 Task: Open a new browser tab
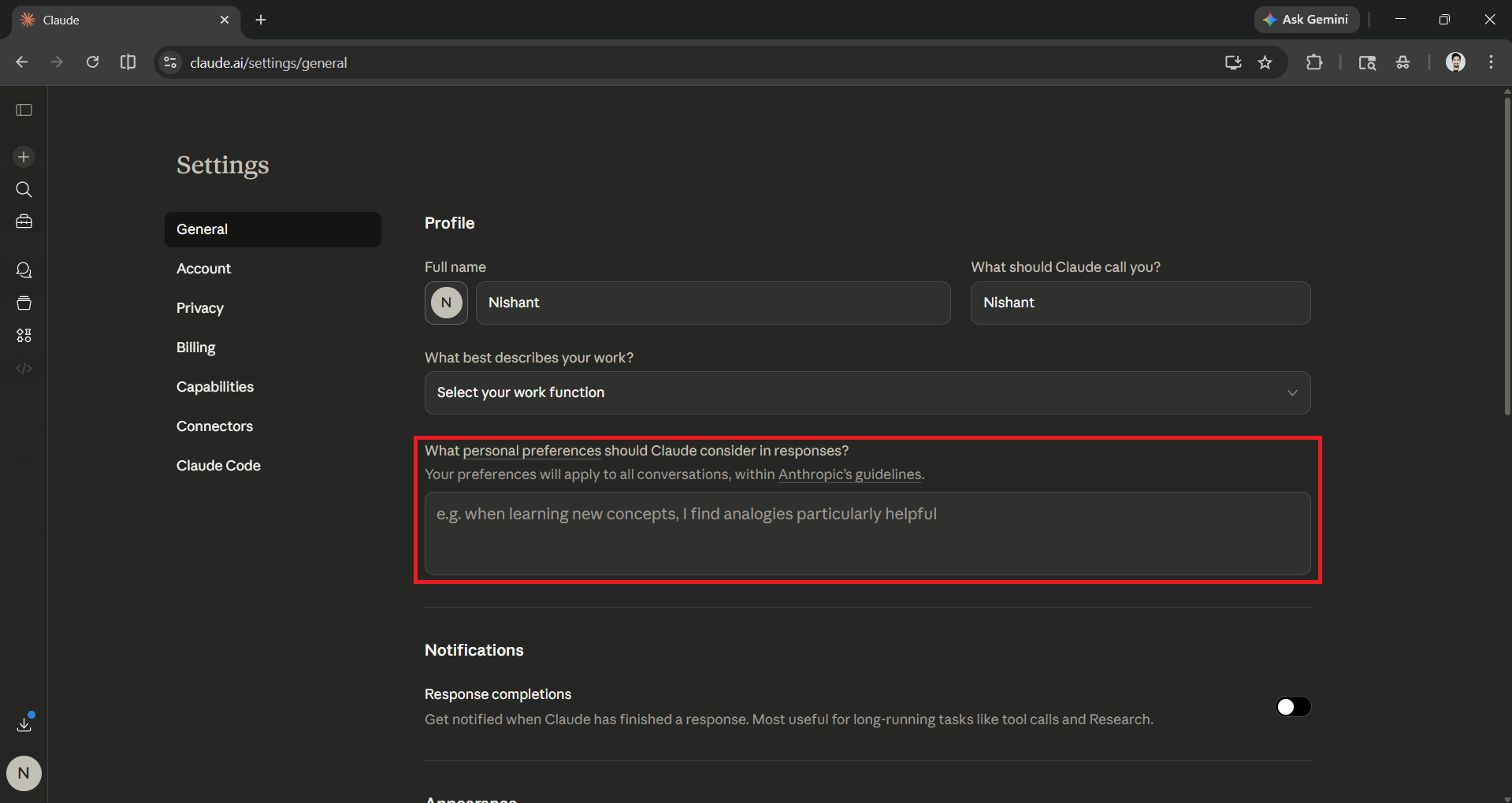tap(261, 20)
